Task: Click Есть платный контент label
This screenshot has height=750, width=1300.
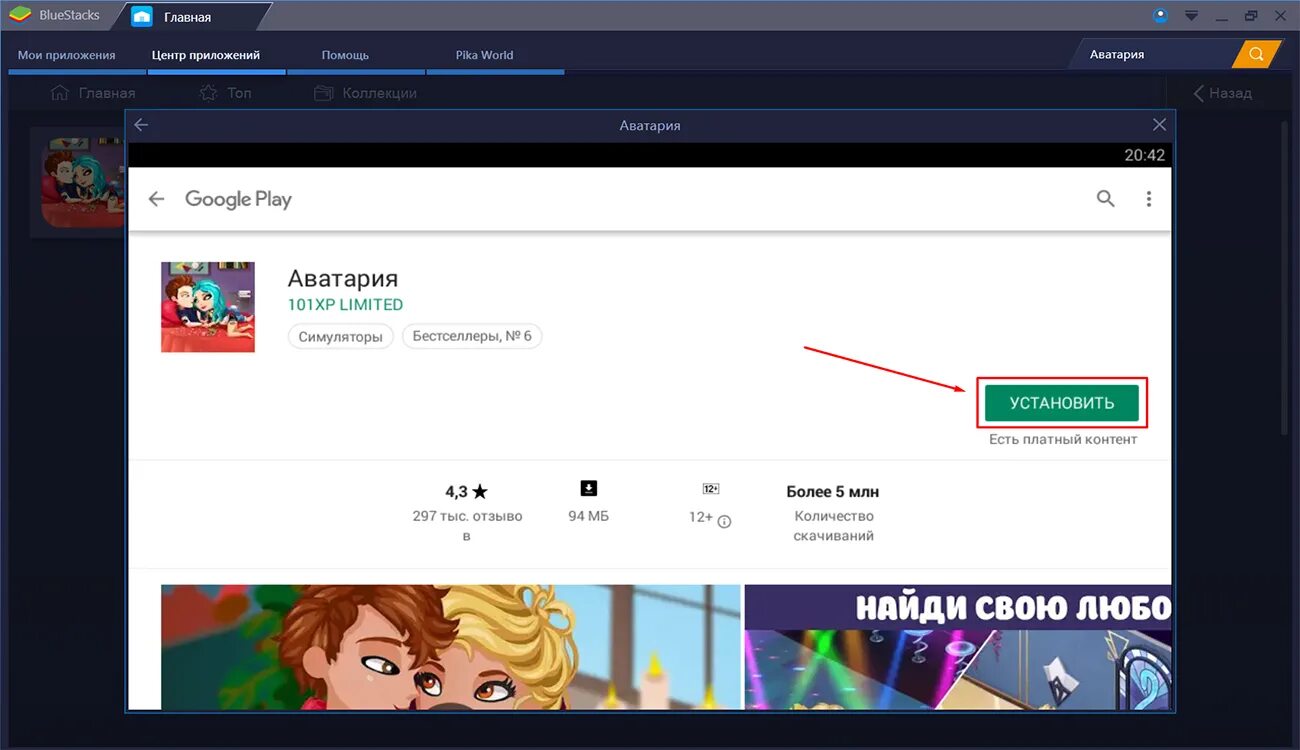Action: click(1063, 439)
